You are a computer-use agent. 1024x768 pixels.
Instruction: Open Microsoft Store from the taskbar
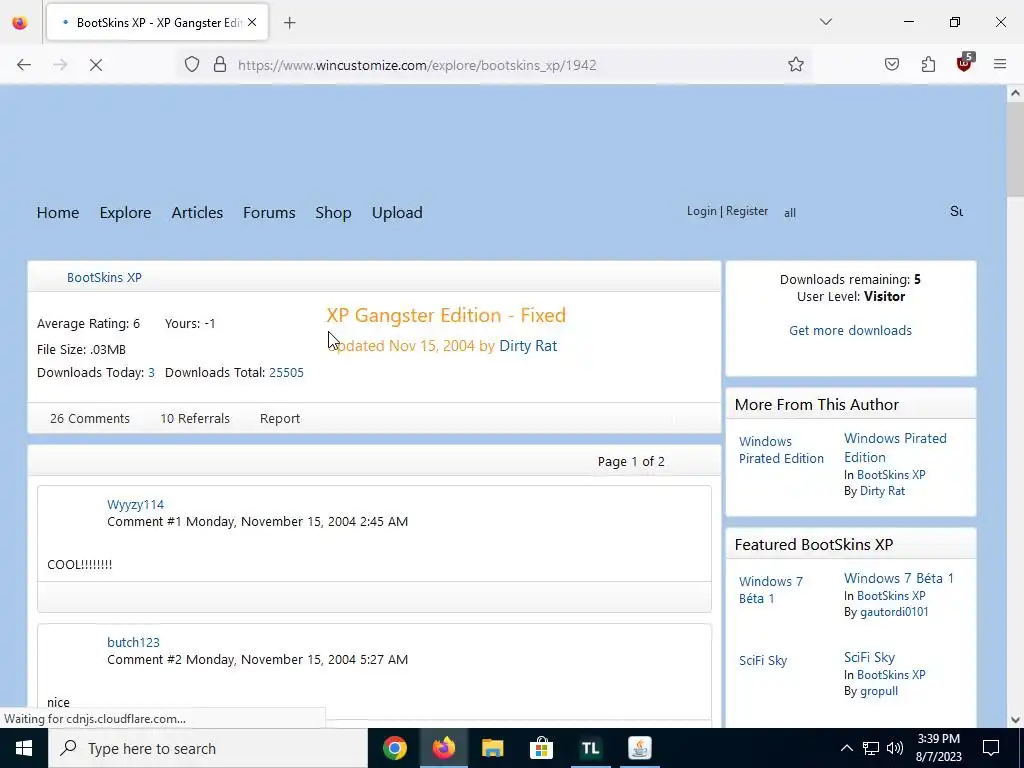pyautogui.click(x=541, y=748)
